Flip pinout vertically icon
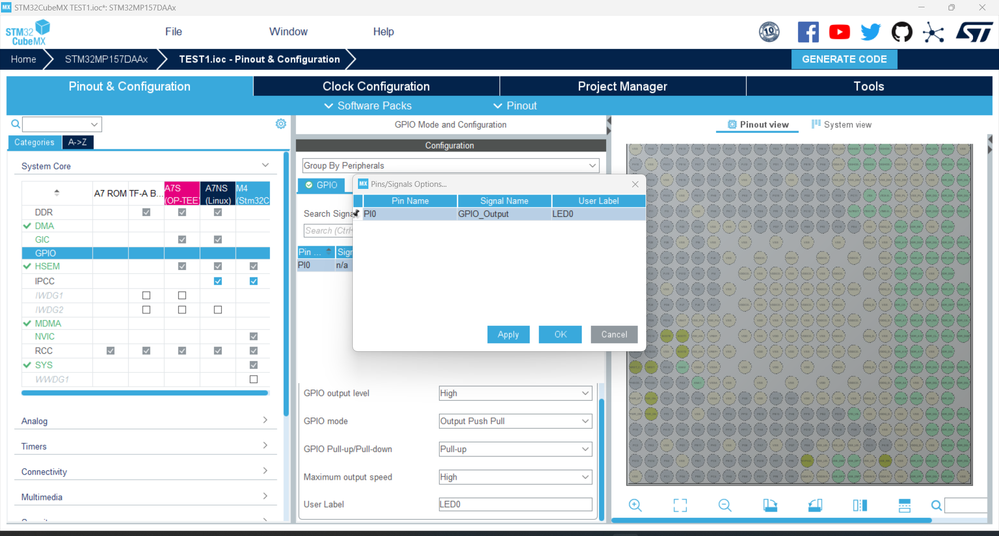Viewport: 999px width, 536px height. [904, 505]
